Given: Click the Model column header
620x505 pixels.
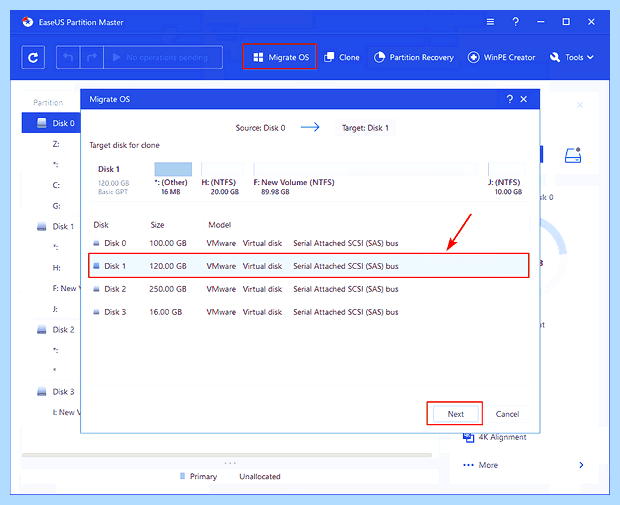Looking at the screenshot, I should click(219, 225).
